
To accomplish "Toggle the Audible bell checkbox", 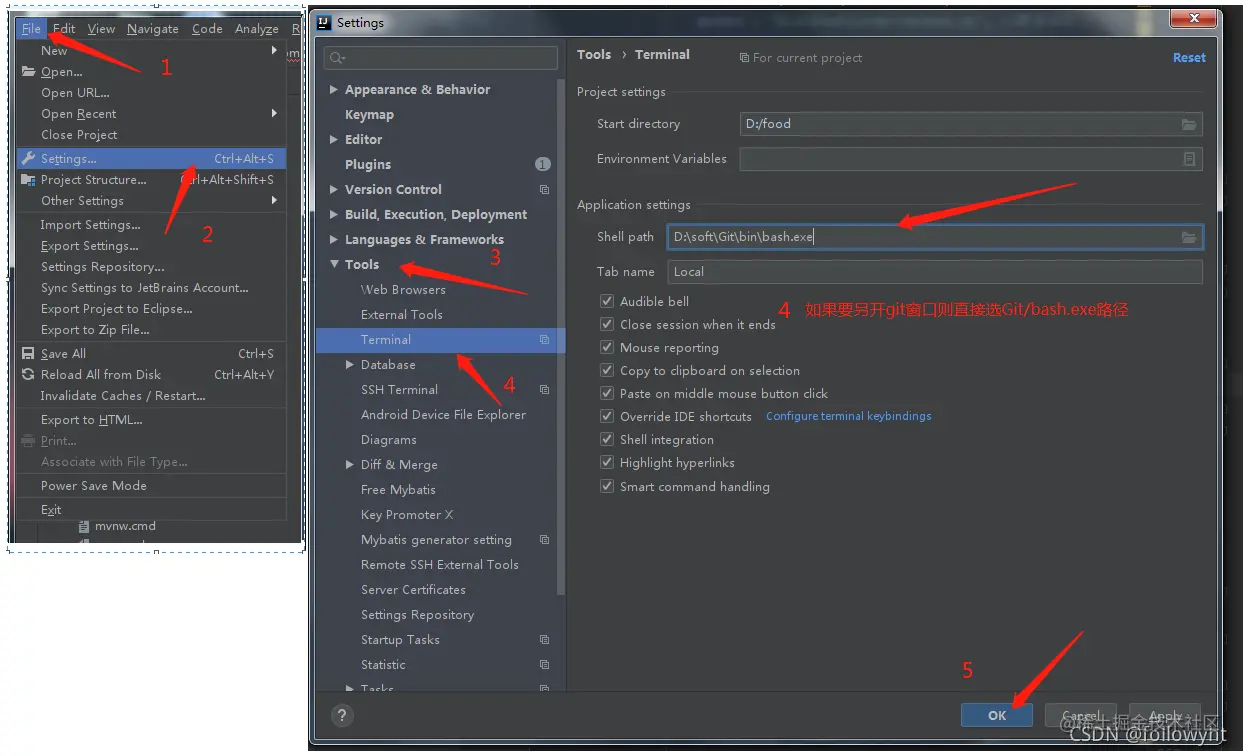I will click(x=606, y=301).
